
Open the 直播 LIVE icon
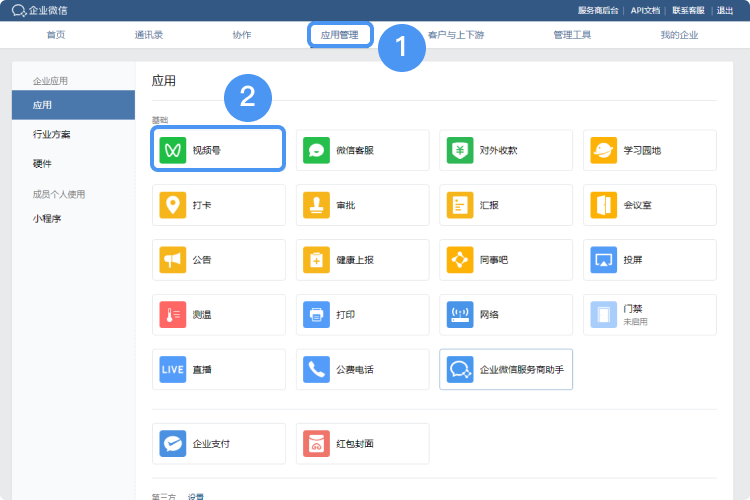[x=173, y=369]
